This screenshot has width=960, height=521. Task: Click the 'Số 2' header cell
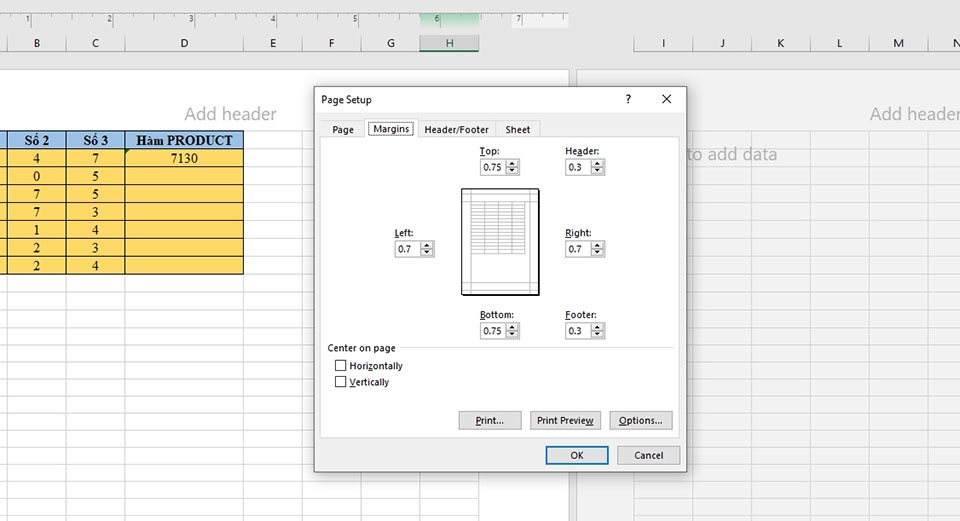pos(37,140)
